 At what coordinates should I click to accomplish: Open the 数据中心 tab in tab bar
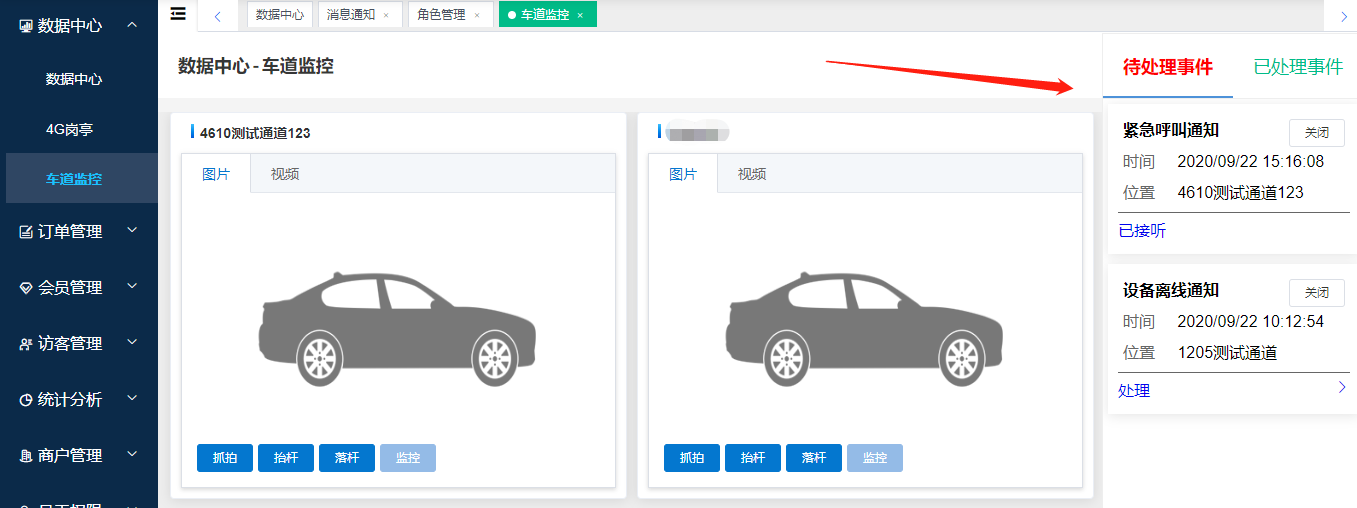coord(280,15)
